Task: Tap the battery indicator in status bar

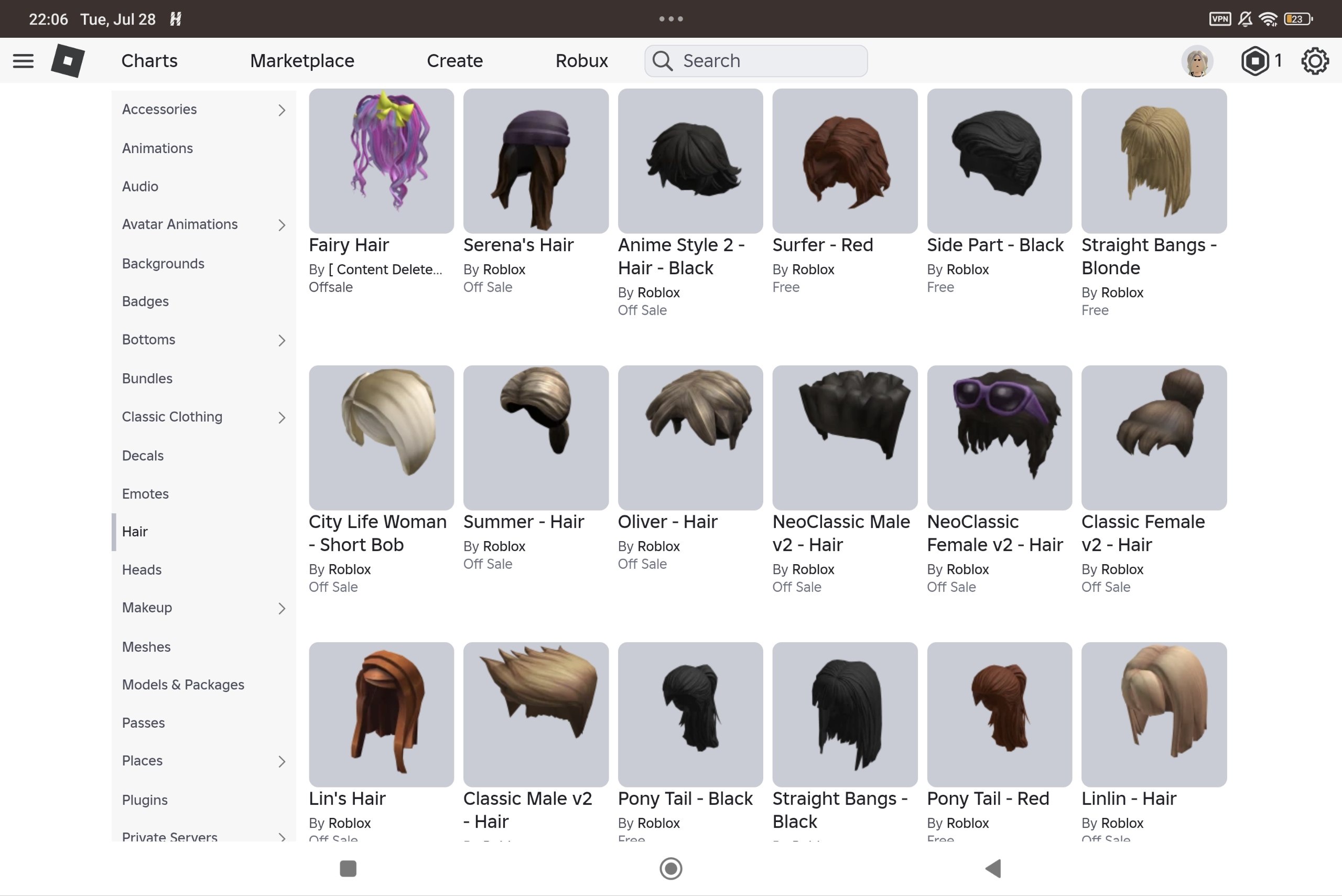Action: point(1298,19)
